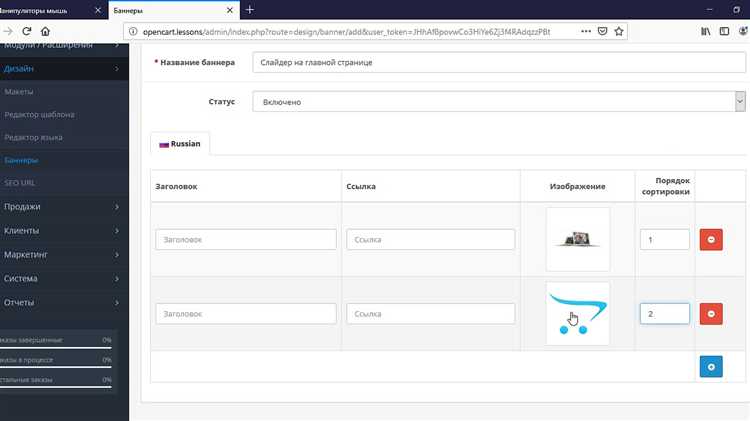Click the blue add banner row button
The image size is (750, 421).
[x=711, y=367]
